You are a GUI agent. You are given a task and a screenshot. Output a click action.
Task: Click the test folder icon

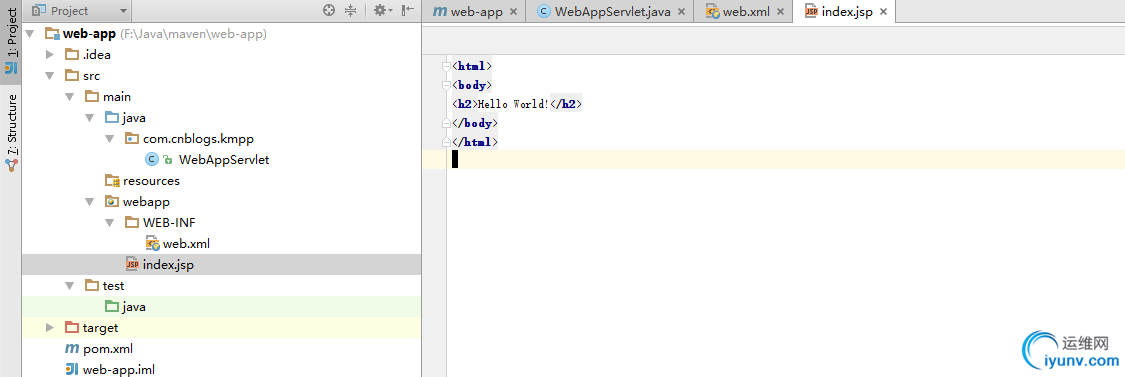[92, 286]
